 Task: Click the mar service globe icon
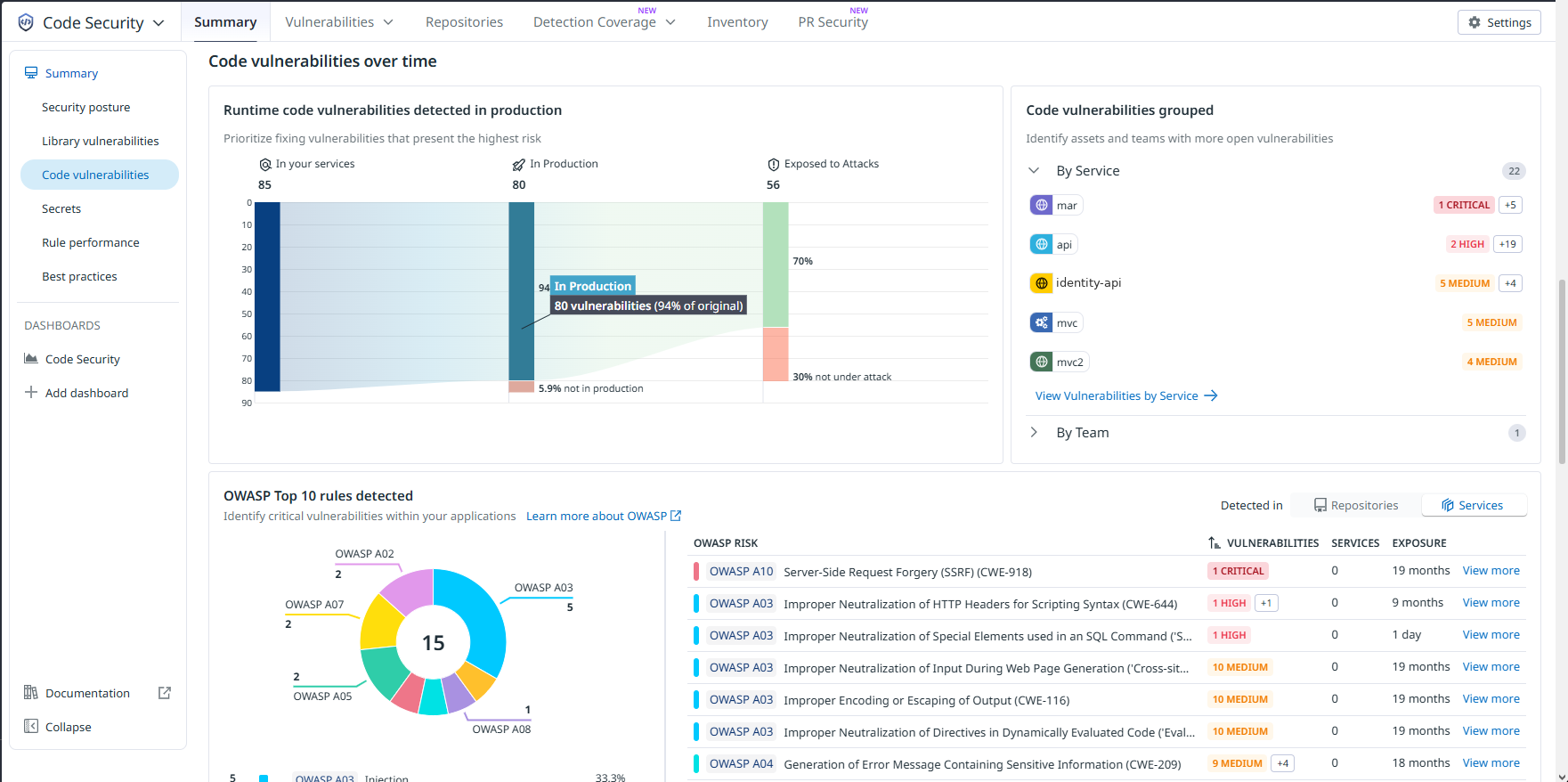[1041, 205]
